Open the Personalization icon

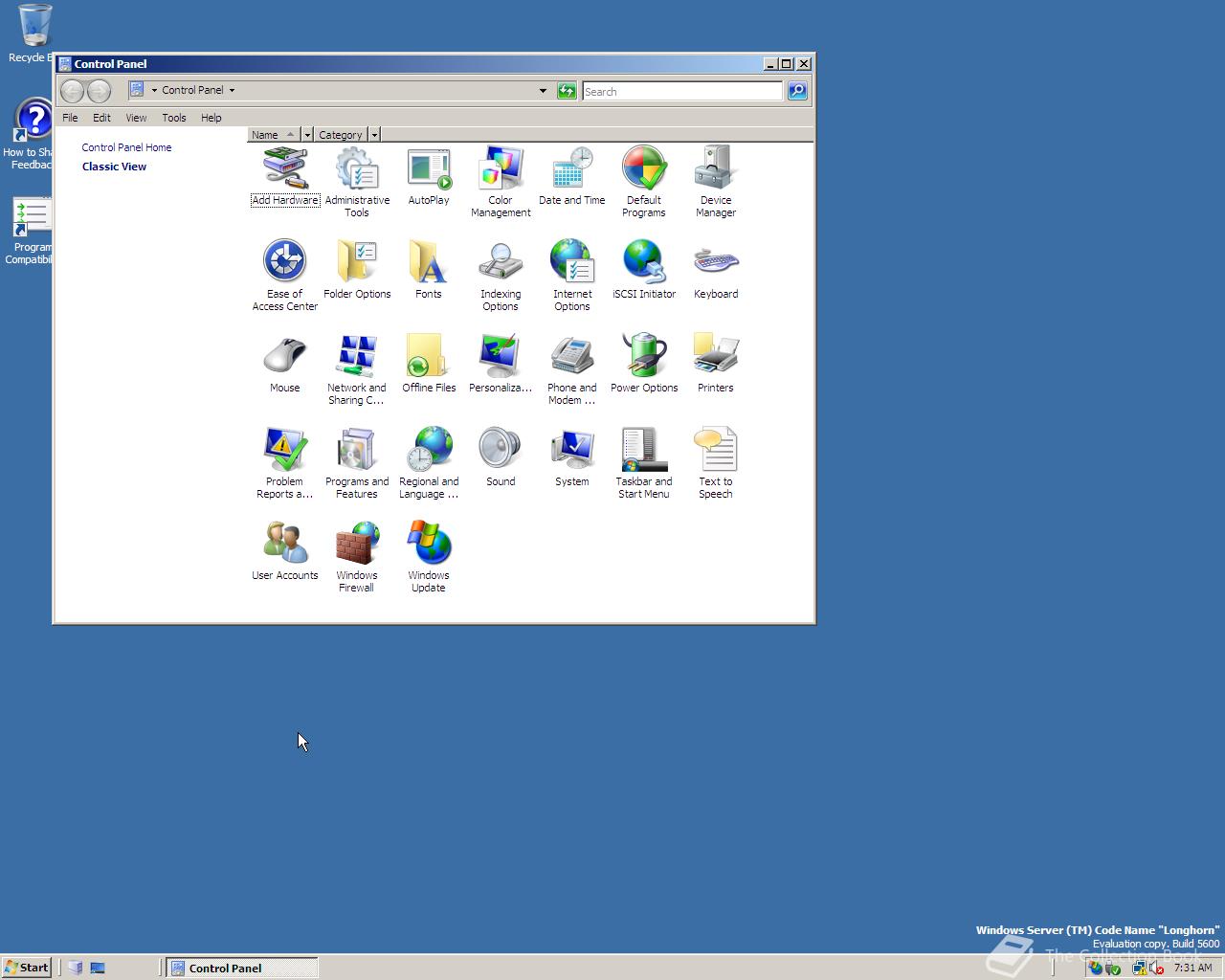501,364
